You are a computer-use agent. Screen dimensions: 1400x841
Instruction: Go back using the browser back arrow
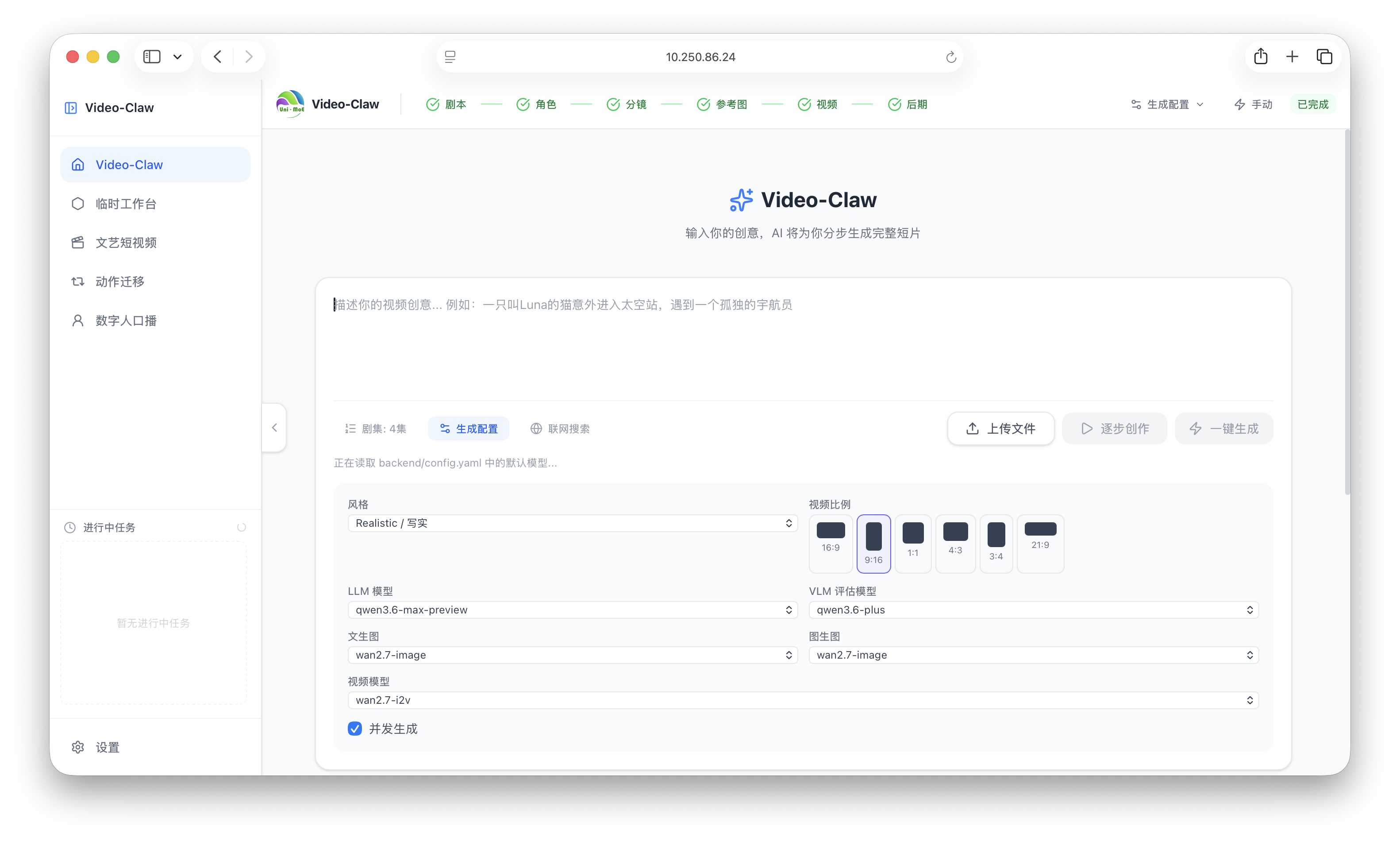tap(217, 57)
